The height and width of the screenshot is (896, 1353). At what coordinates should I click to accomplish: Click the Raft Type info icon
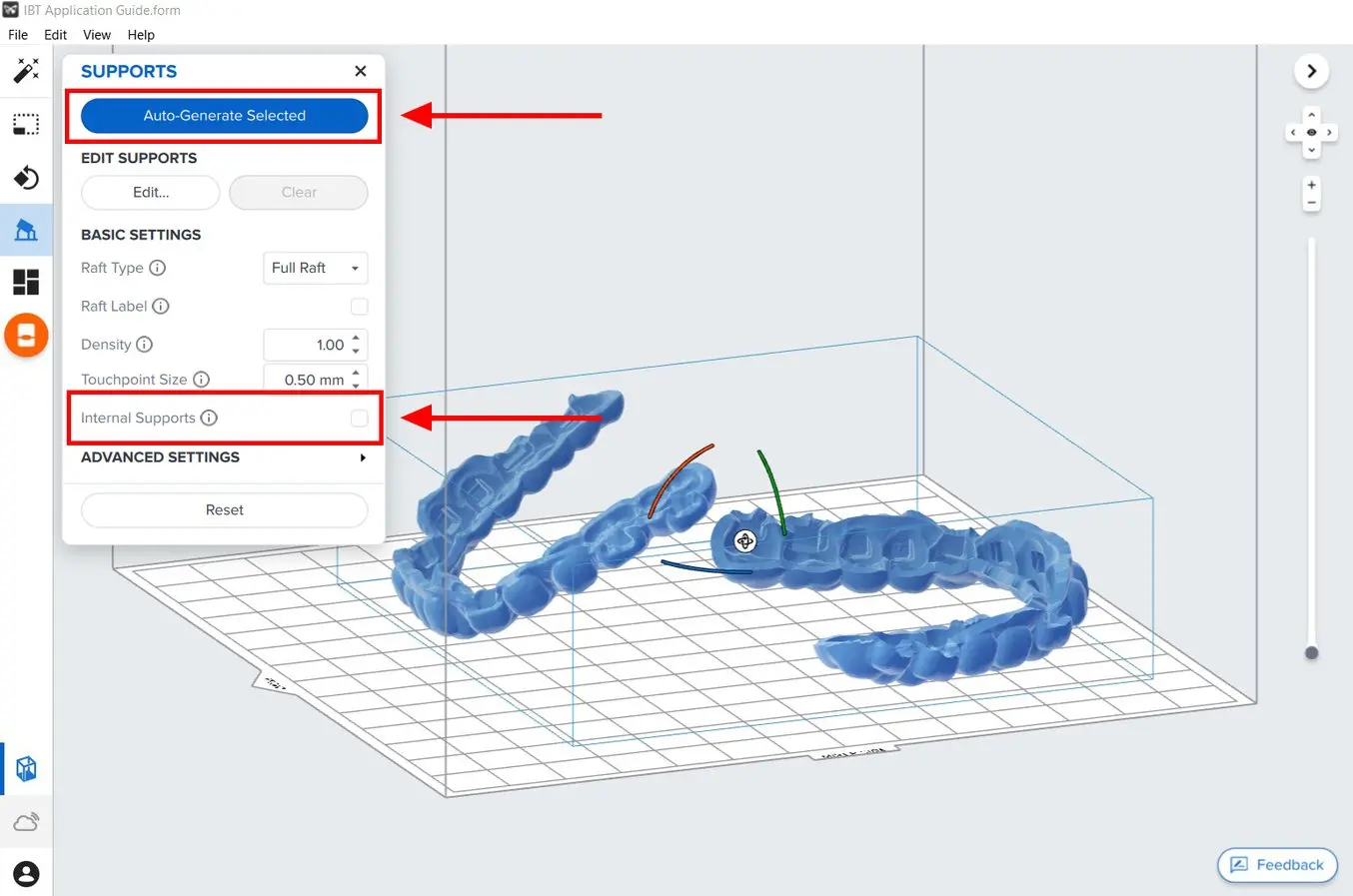(x=157, y=268)
